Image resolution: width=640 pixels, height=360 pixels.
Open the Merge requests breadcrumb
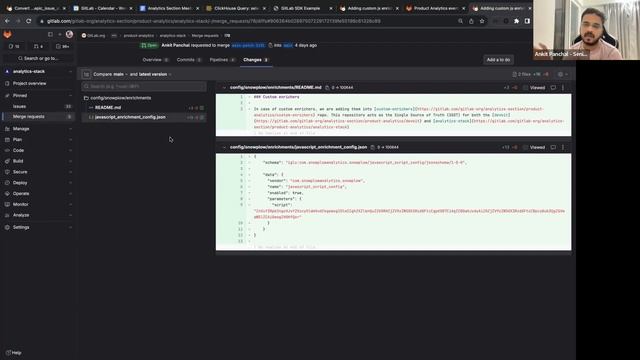coord(205,36)
